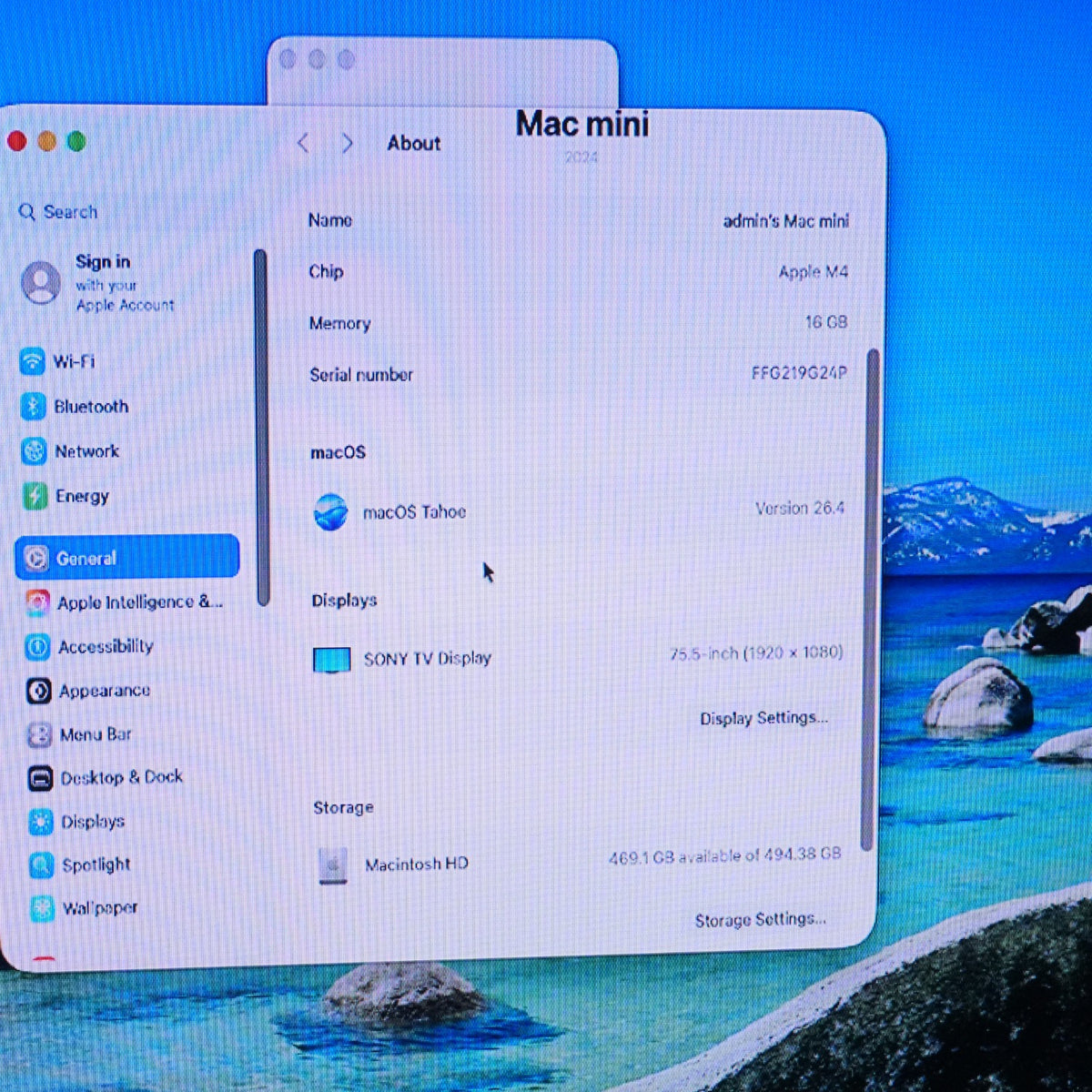Viewport: 1092px width, 1092px height.
Task: Select Bluetooth label in sidebar
Action: pos(91,407)
